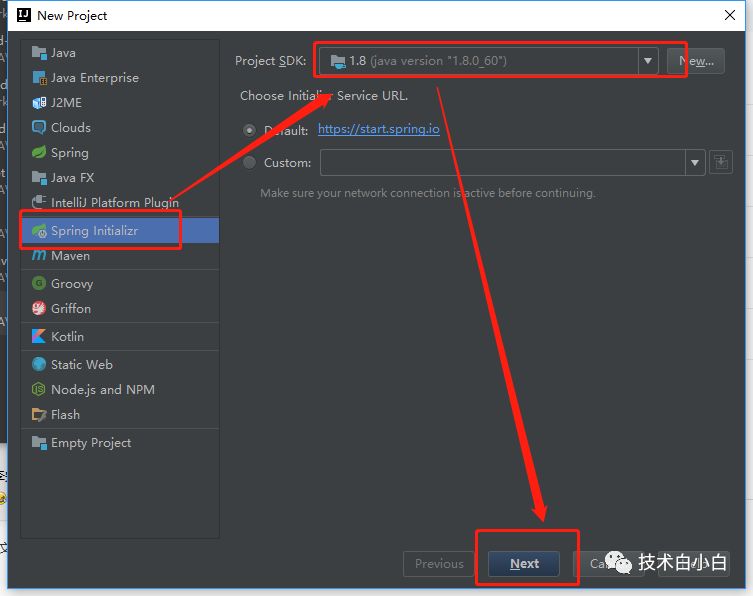Select the Default service URL radio button
753x596 pixels.
pyautogui.click(x=249, y=130)
